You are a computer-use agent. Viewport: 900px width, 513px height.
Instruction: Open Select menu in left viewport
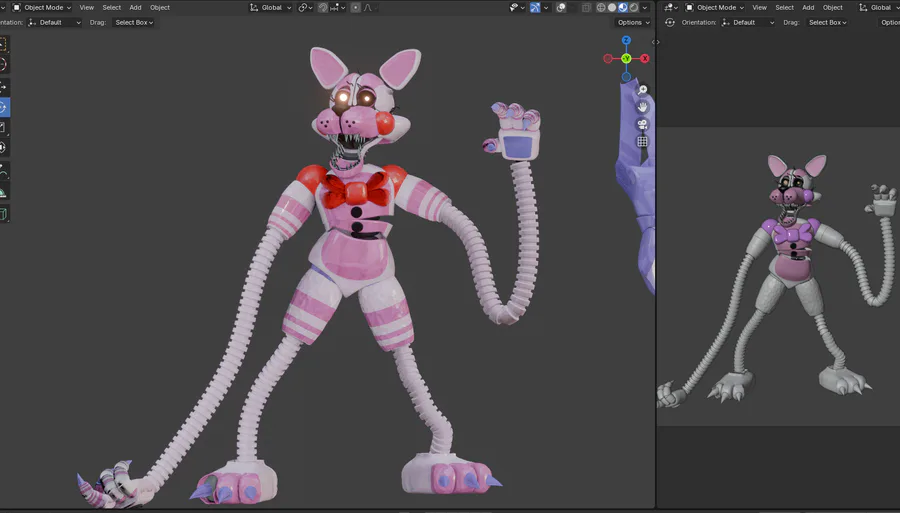tap(111, 7)
